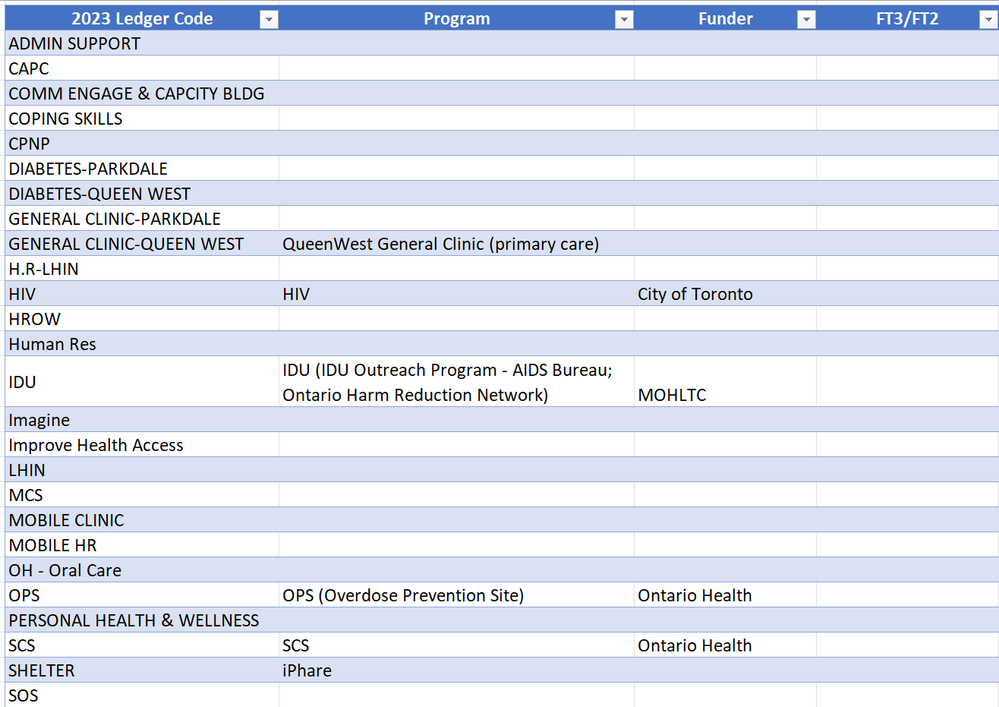Viewport: 999px width, 707px height.
Task: Select the DIABETES-PARKDALE cell
Action: [x=142, y=169]
